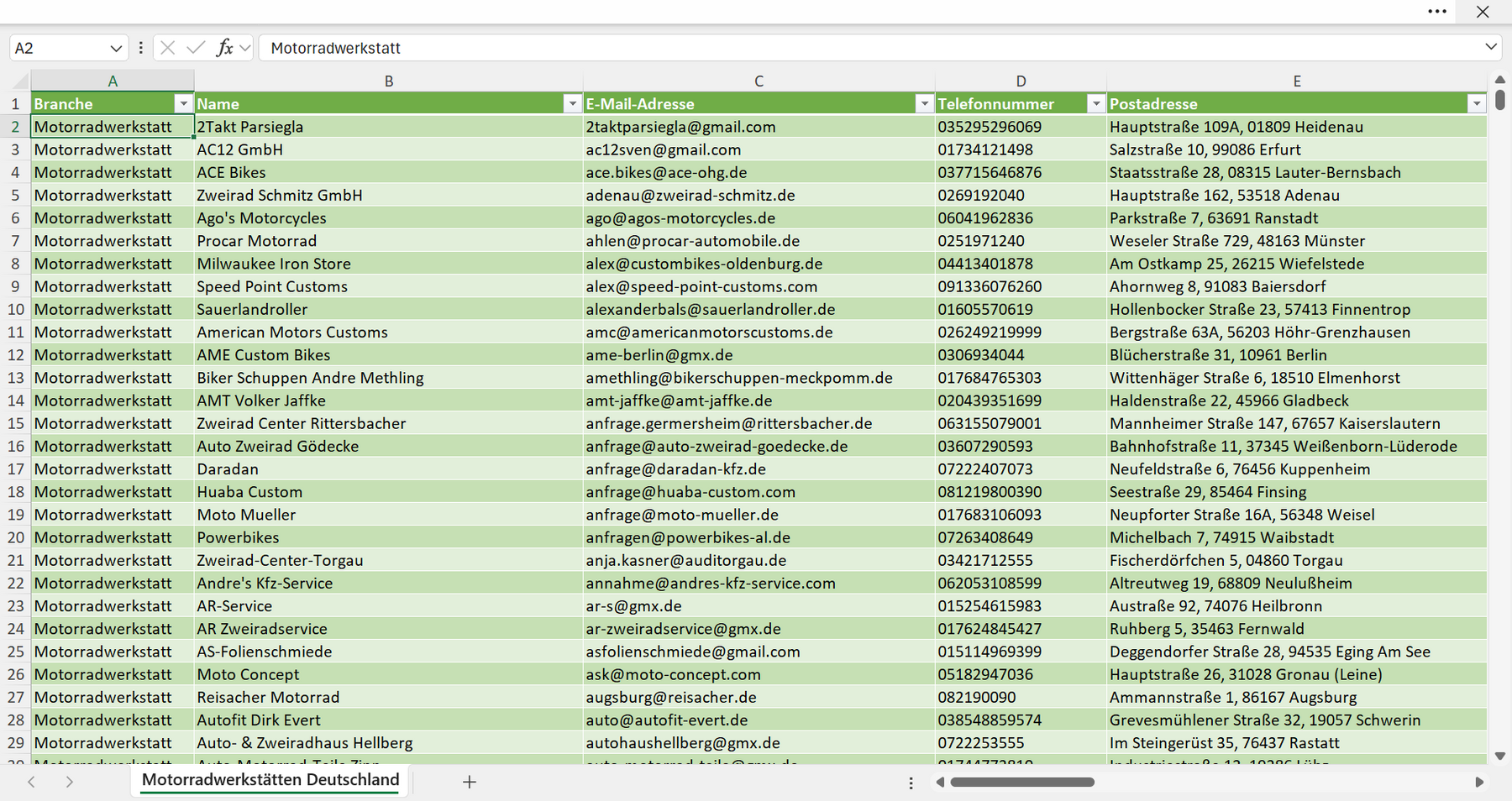Cancel the formula bar entry
This screenshot has width=1512, height=801.
167,48
